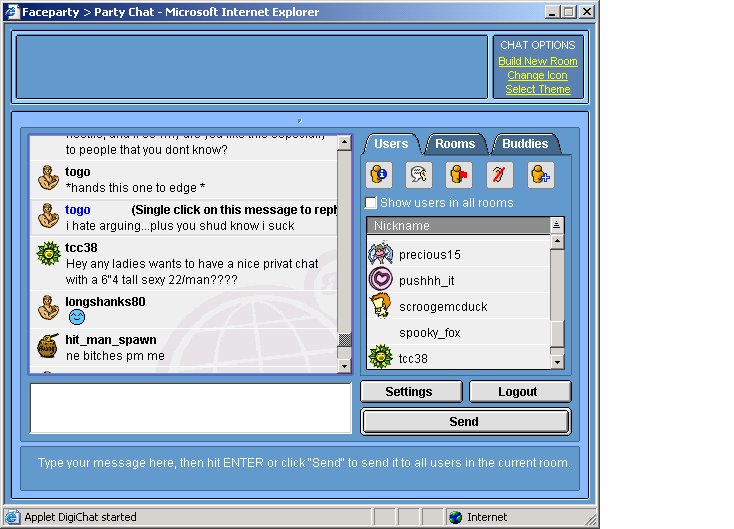Click the flag user icon
Screen dimensions: 734x529
459,175
